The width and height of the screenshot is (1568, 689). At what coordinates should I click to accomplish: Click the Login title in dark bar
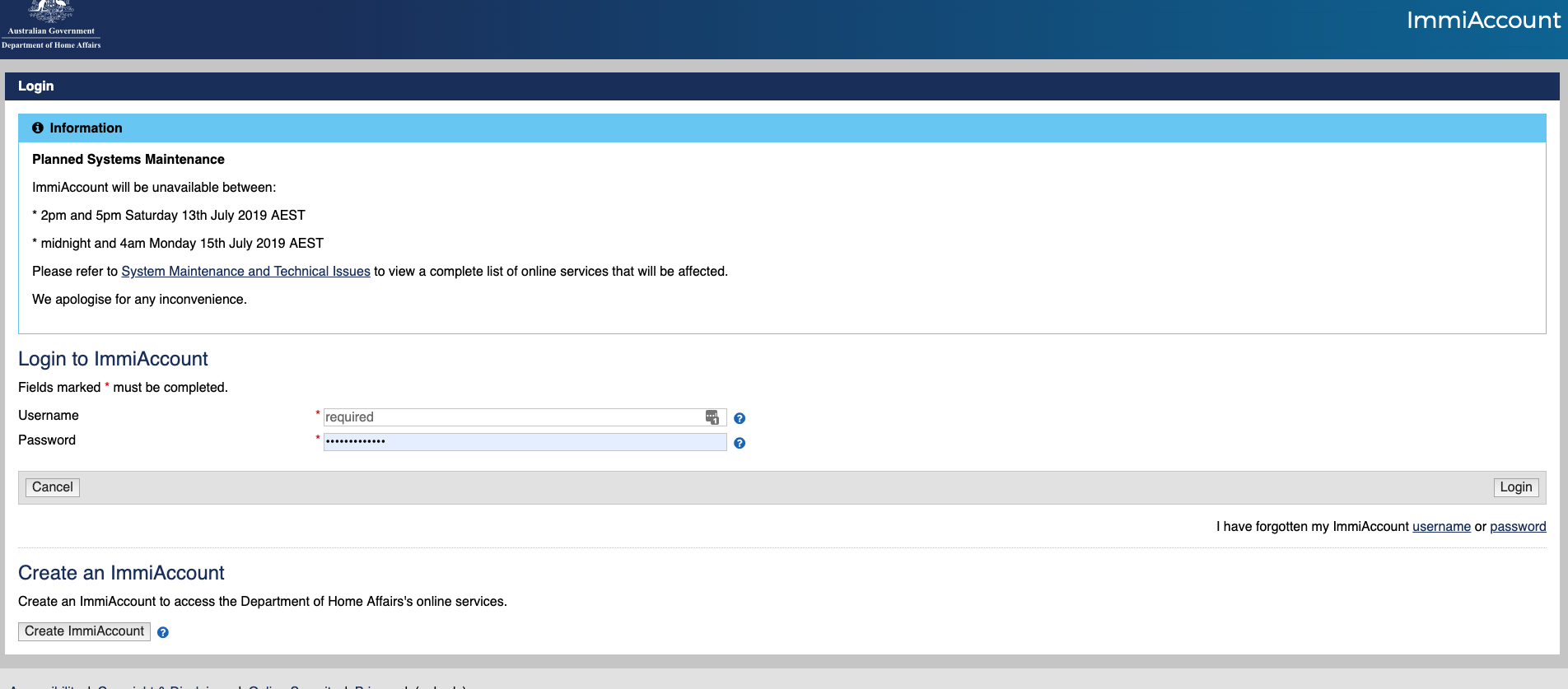[x=36, y=86]
